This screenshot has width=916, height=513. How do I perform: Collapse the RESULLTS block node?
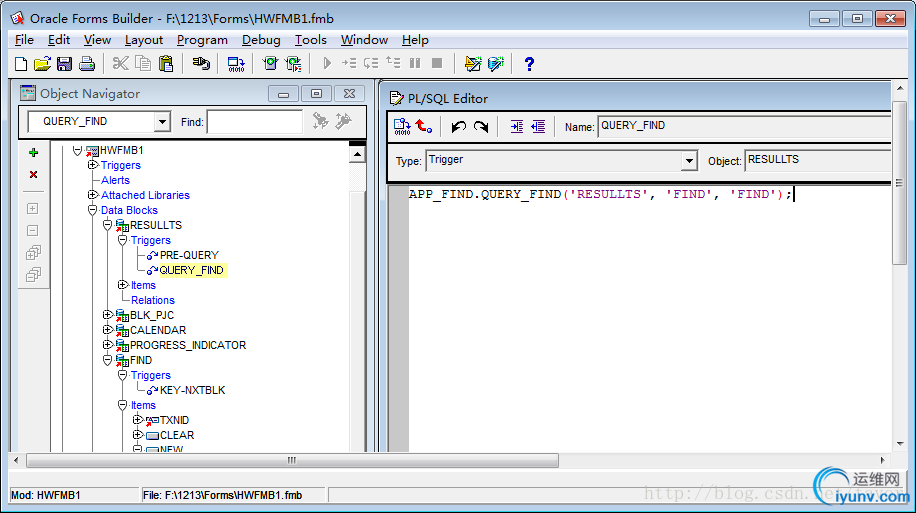click(107, 225)
